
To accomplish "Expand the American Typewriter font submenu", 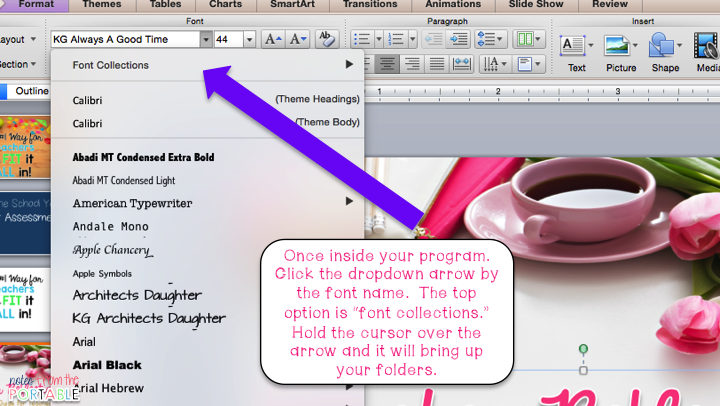I will tap(349, 201).
